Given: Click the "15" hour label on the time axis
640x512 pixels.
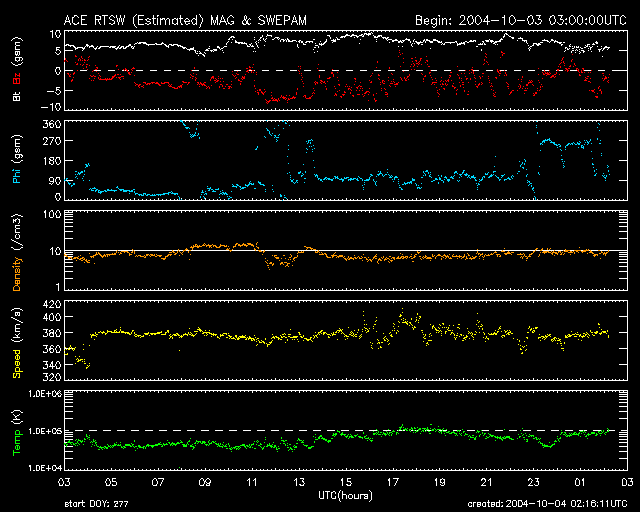Looking at the screenshot, I should pyautogui.click(x=346, y=482).
